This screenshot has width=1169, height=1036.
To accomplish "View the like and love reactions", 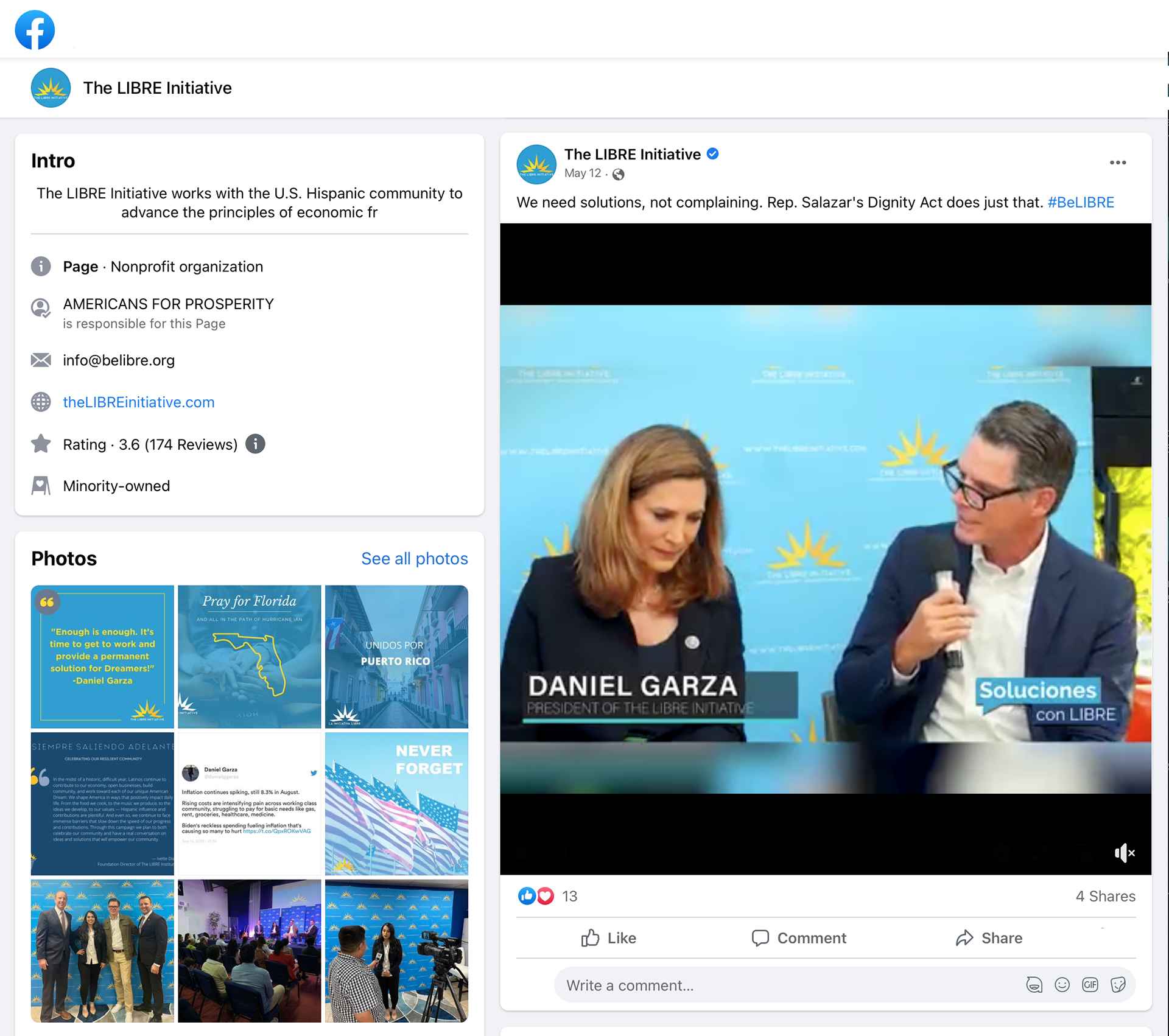I will click(x=536, y=896).
